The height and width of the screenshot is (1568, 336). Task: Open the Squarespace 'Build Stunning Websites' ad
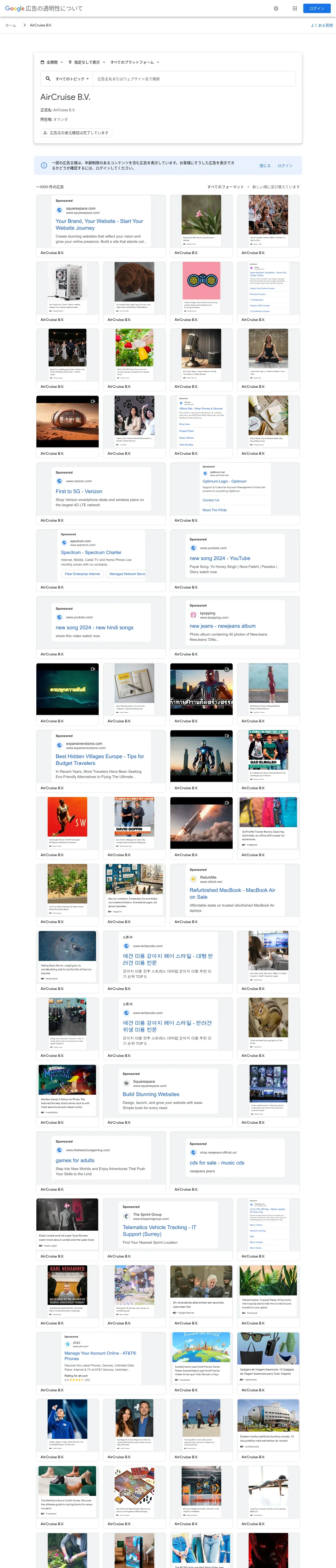coord(168,1096)
